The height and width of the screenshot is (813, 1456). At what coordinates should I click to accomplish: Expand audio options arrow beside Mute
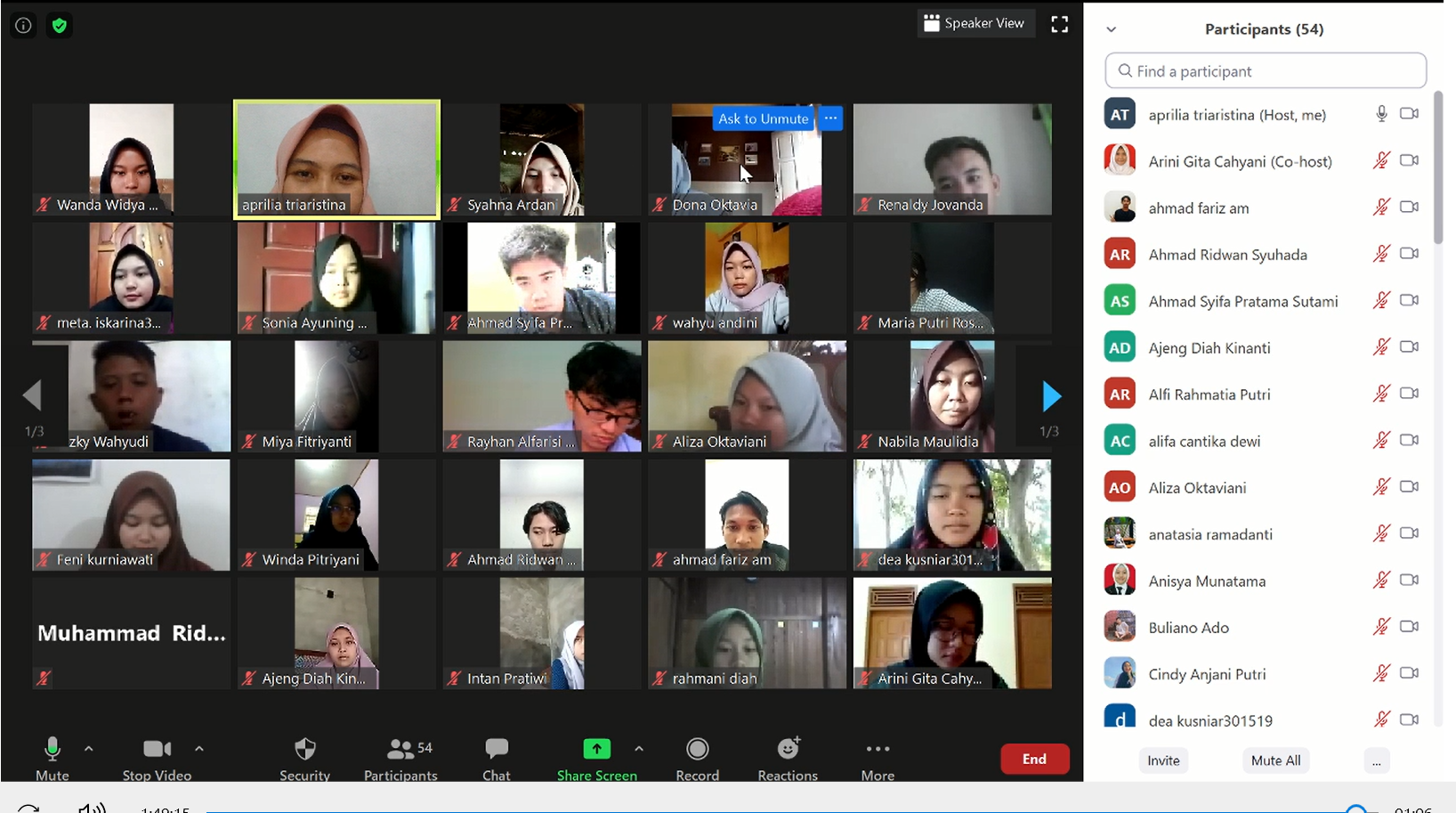click(x=89, y=749)
